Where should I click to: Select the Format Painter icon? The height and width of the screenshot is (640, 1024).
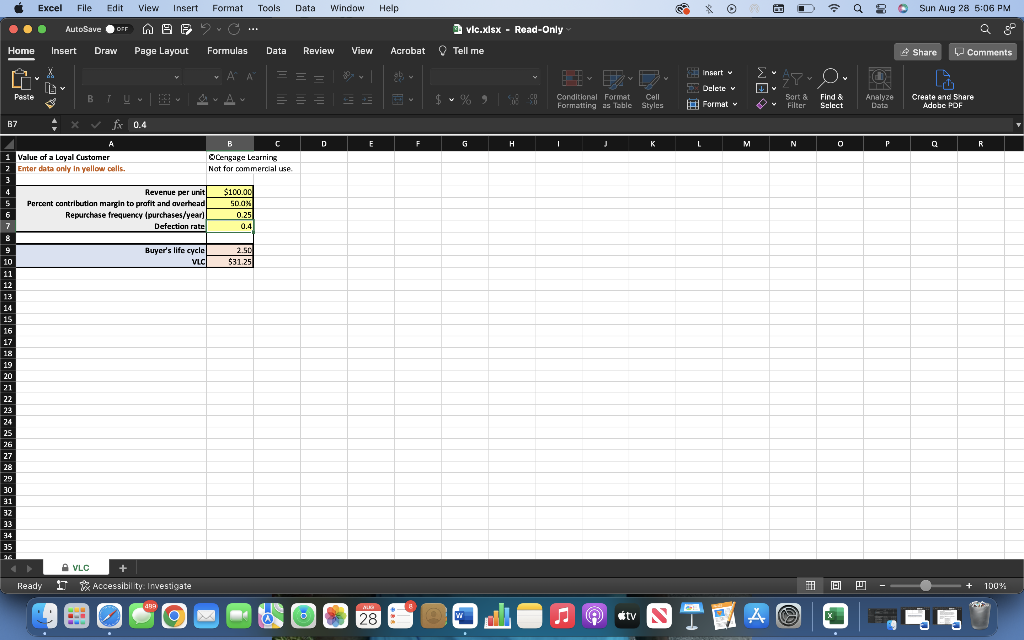[48, 104]
